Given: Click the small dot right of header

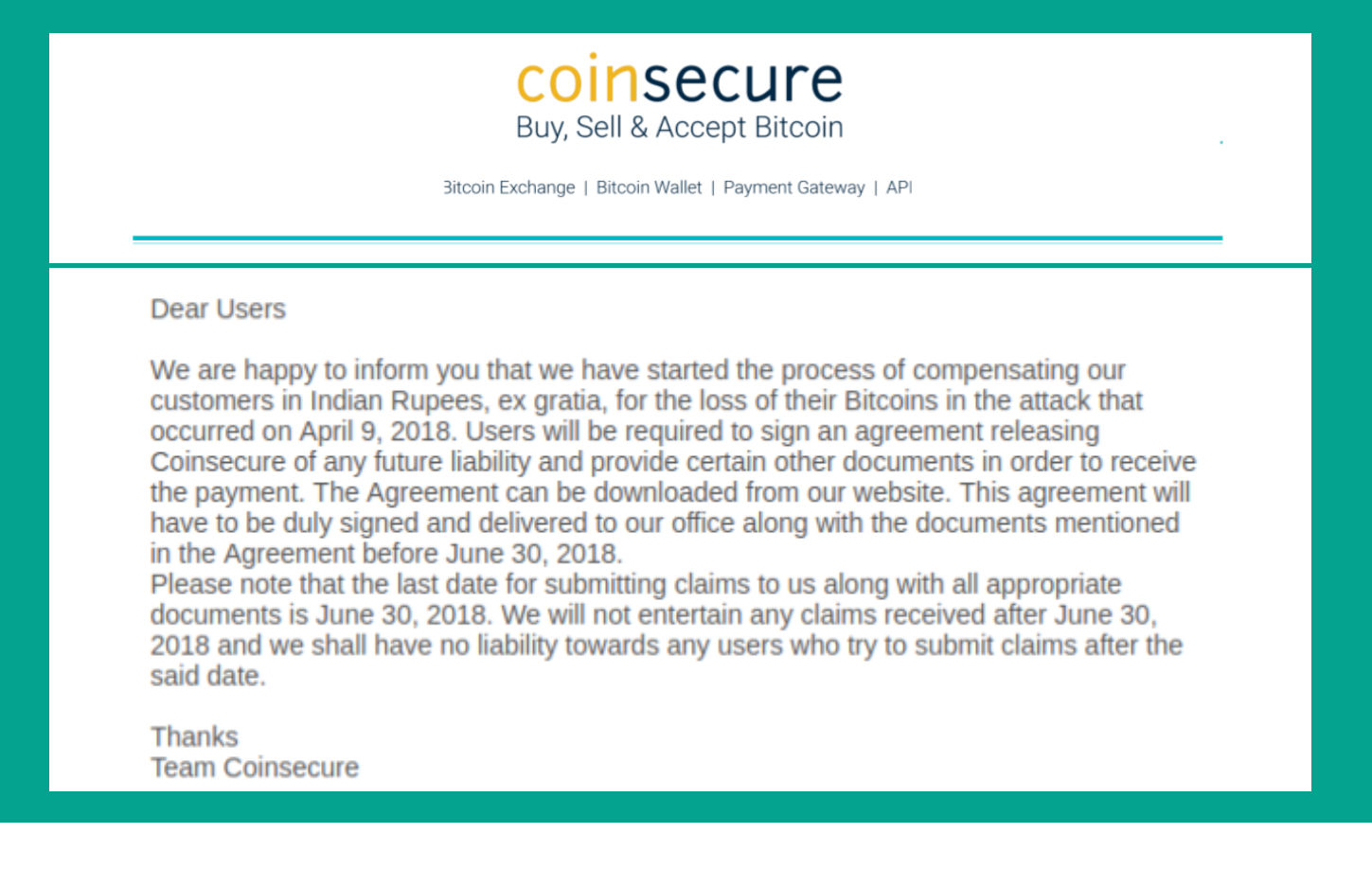Looking at the screenshot, I should pyautogui.click(x=1221, y=142).
